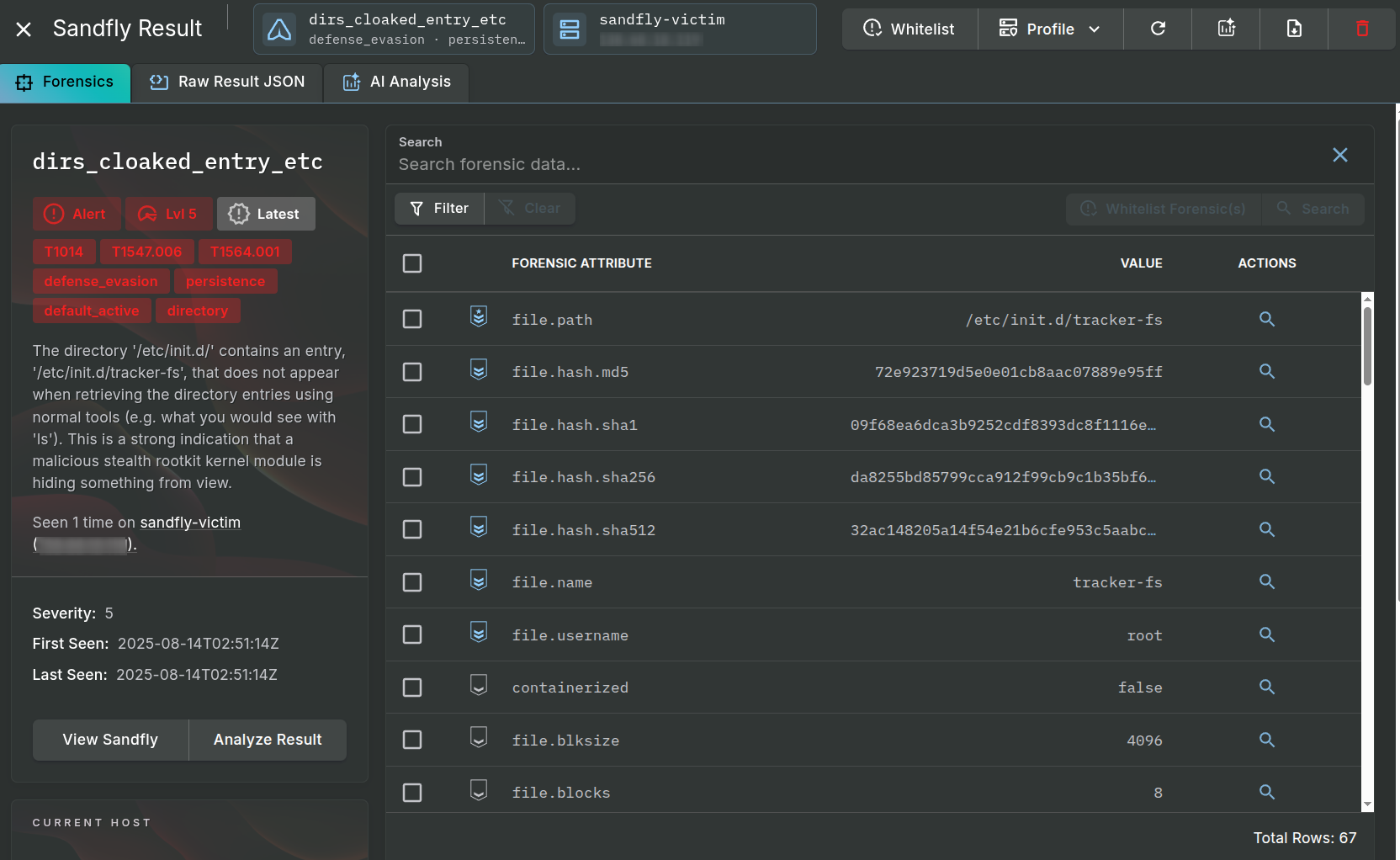Screen dimensions: 1400x860
Task: Click the forensic table vertical scrollbar
Action: pos(1367,347)
